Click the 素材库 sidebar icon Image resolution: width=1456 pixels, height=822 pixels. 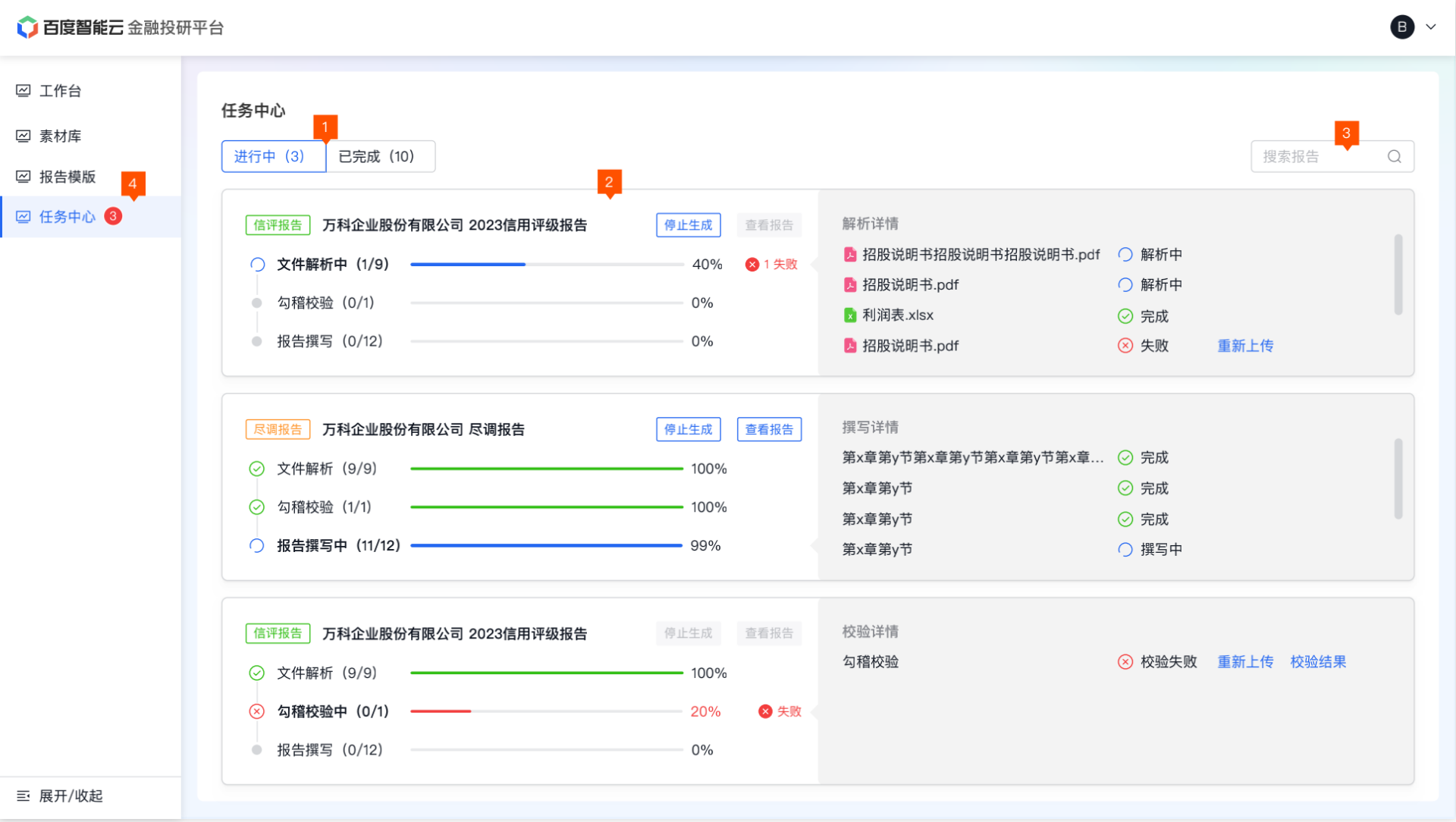coord(24,136)
